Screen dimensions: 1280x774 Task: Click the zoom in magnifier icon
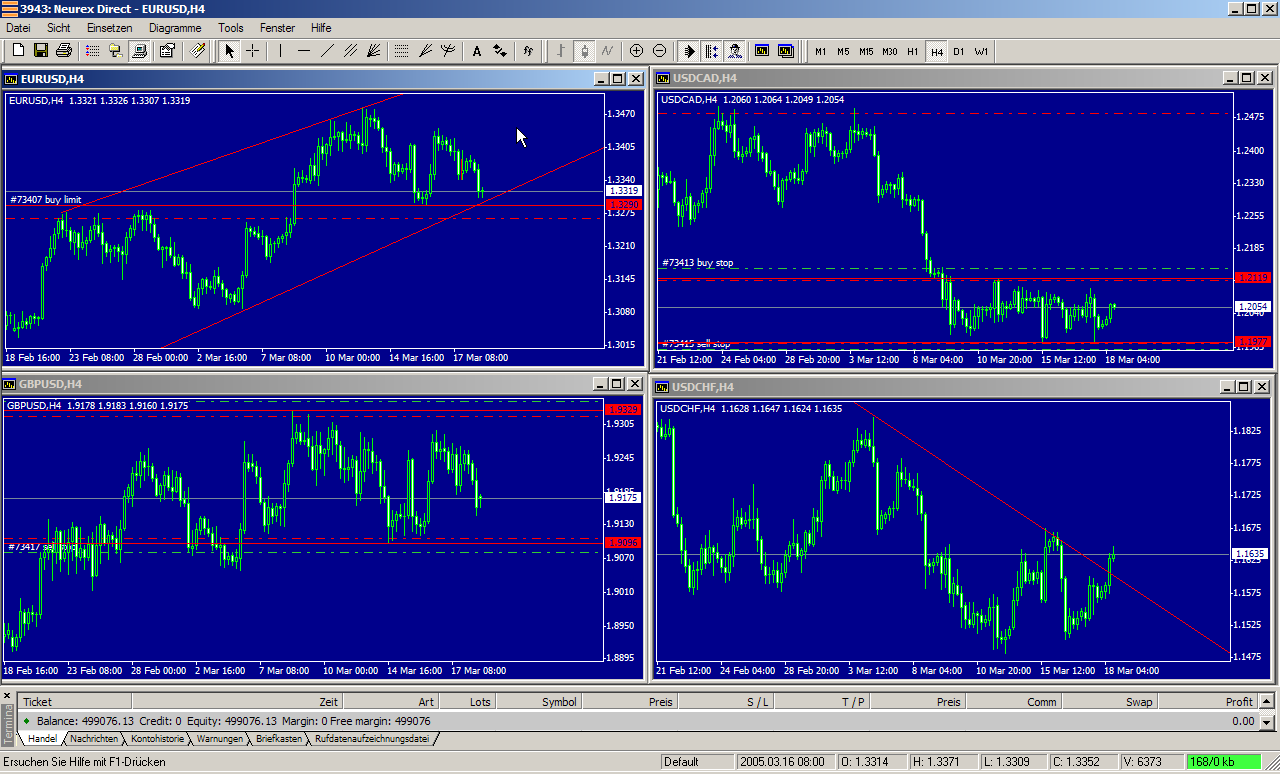(636, 51)
